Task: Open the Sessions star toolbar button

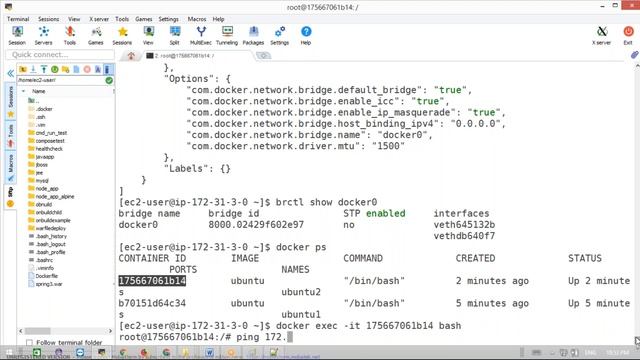Action: (x=122, y=36)
